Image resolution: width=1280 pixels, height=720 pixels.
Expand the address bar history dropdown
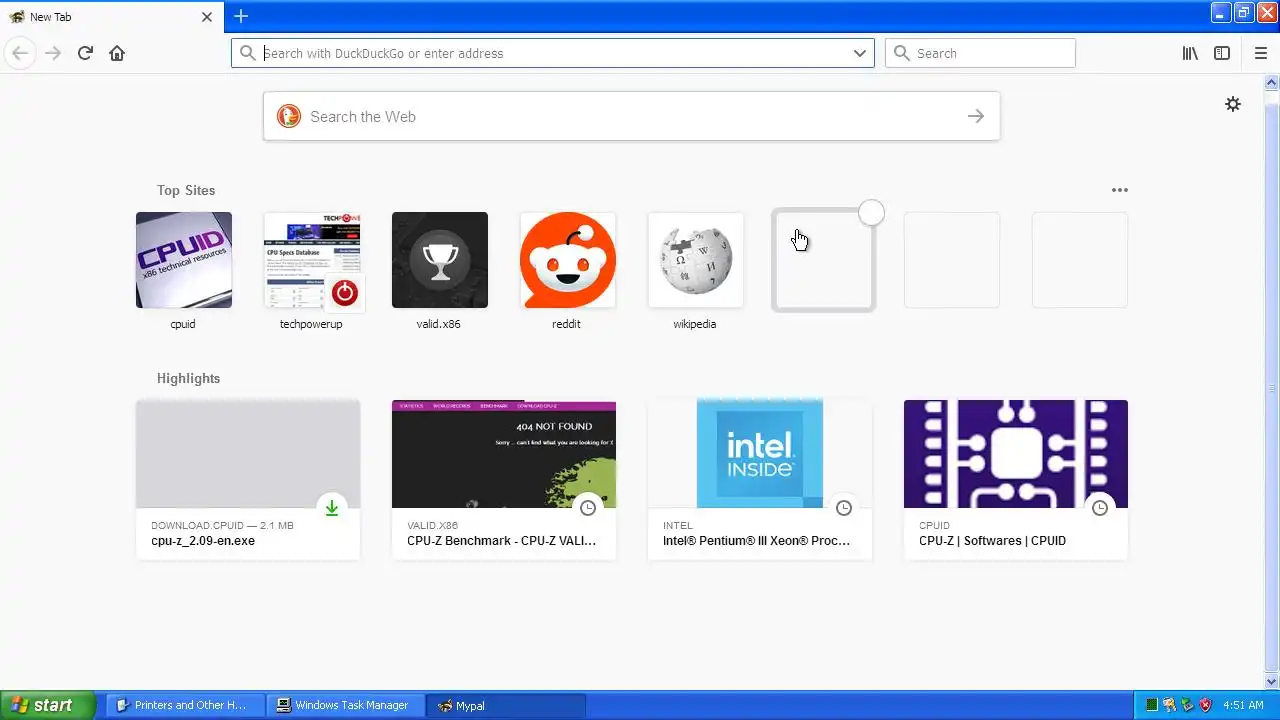click(x=859, y=53)
